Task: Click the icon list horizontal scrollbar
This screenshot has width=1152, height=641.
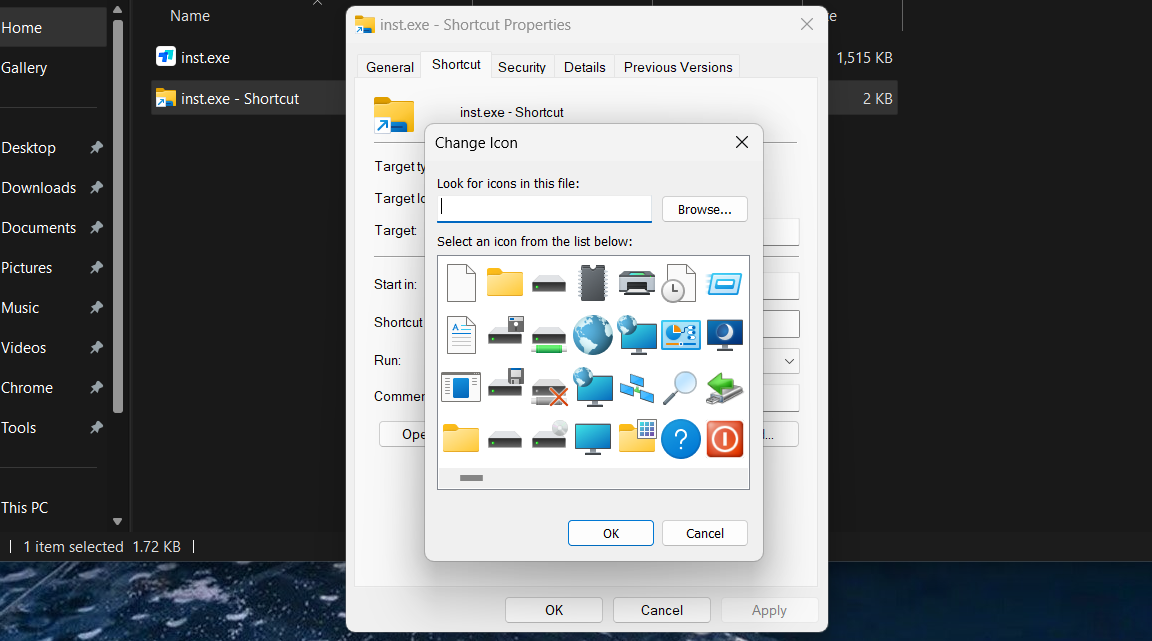Action: [471, 478]
